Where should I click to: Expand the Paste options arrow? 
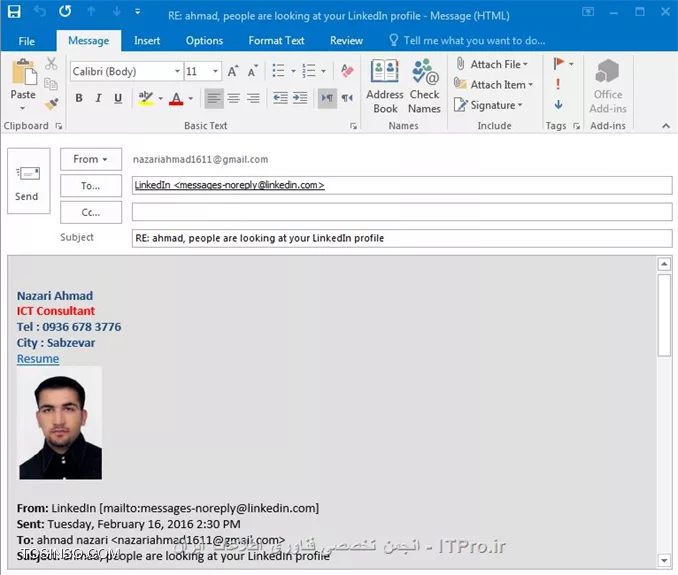point(22,108)
